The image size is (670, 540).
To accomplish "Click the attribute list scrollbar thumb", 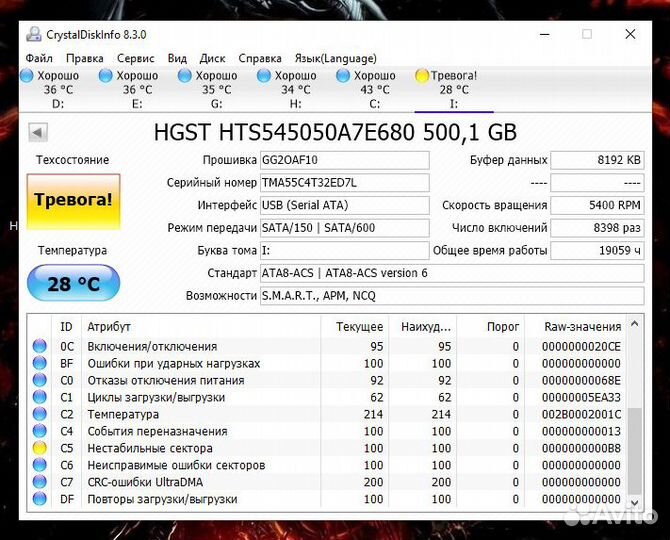I will pos(635,450).
